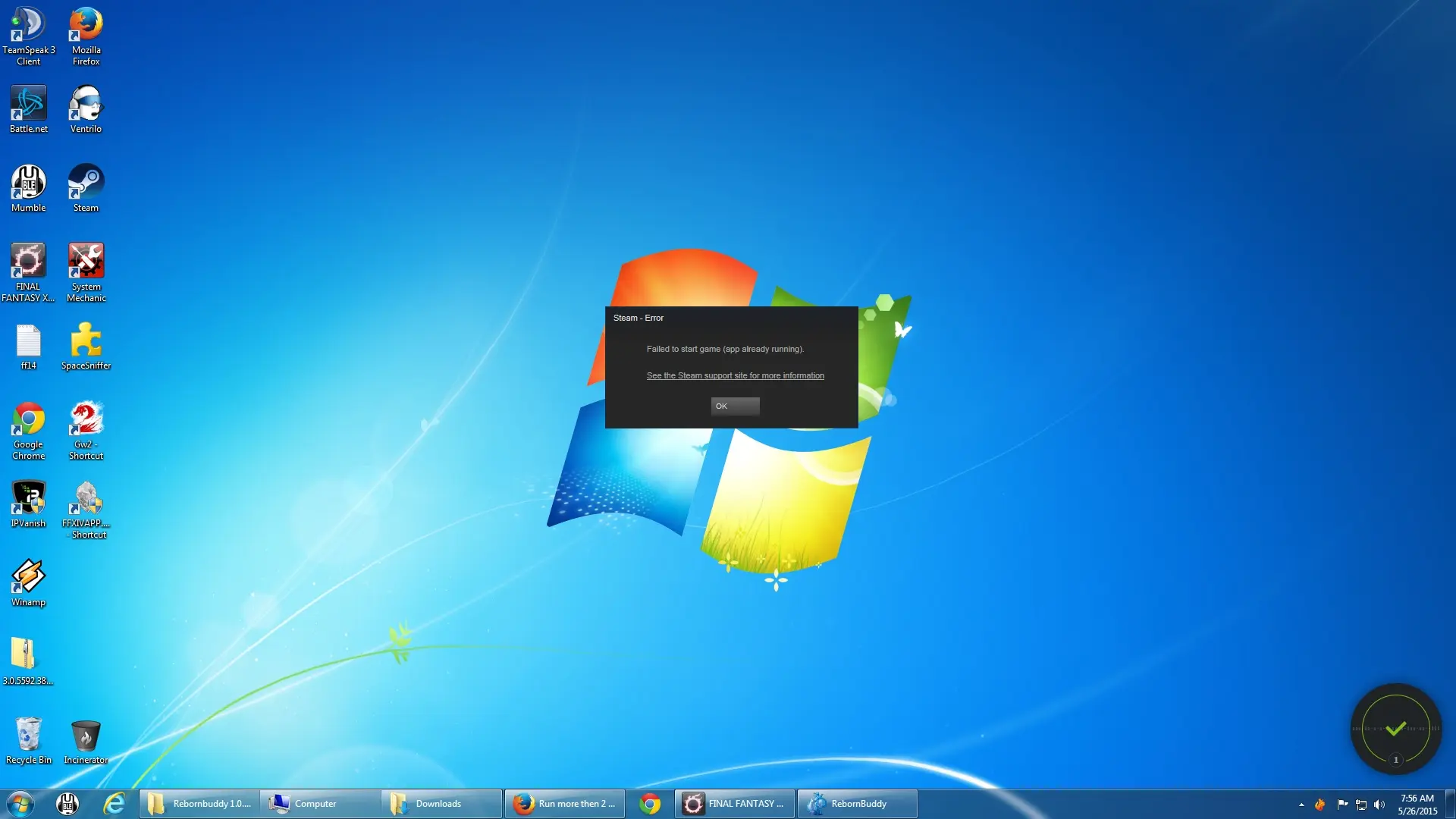Select the Ventrilo desktop shortcut
This screenshot has height=819, width=1456.
[x=86, y=108]
